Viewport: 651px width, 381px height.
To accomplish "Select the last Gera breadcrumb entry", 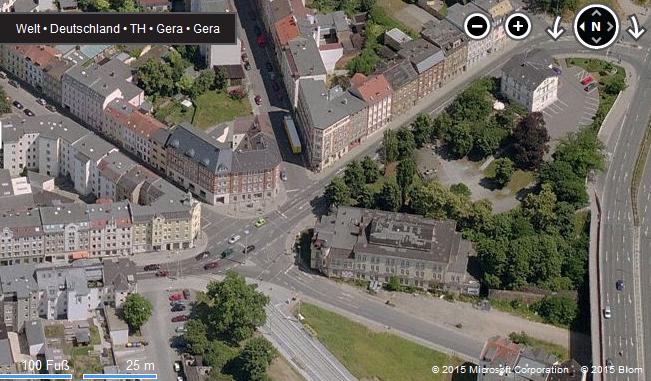I will pos(206,29).
